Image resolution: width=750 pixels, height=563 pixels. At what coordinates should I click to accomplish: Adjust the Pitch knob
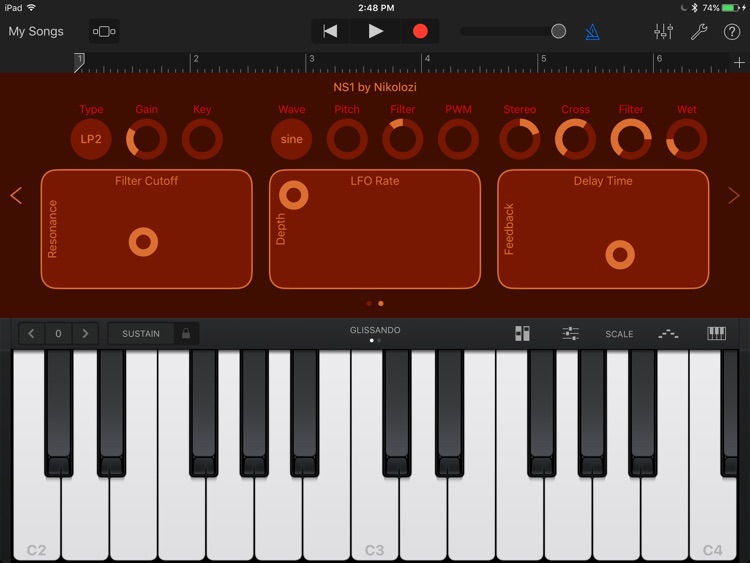click(x=347, y=139)
